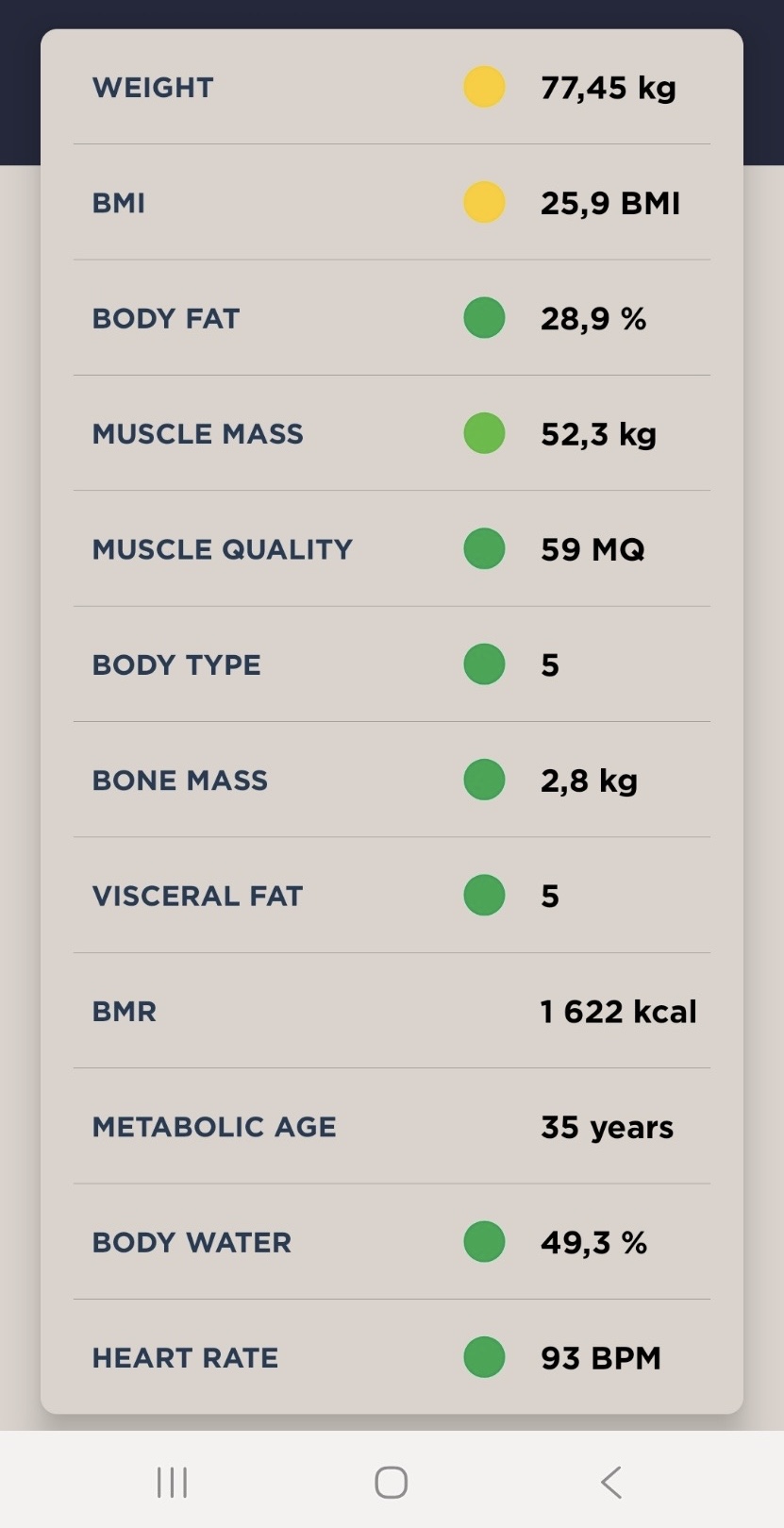
Task: Tap the Android home button
Action: click(392, 1482)
